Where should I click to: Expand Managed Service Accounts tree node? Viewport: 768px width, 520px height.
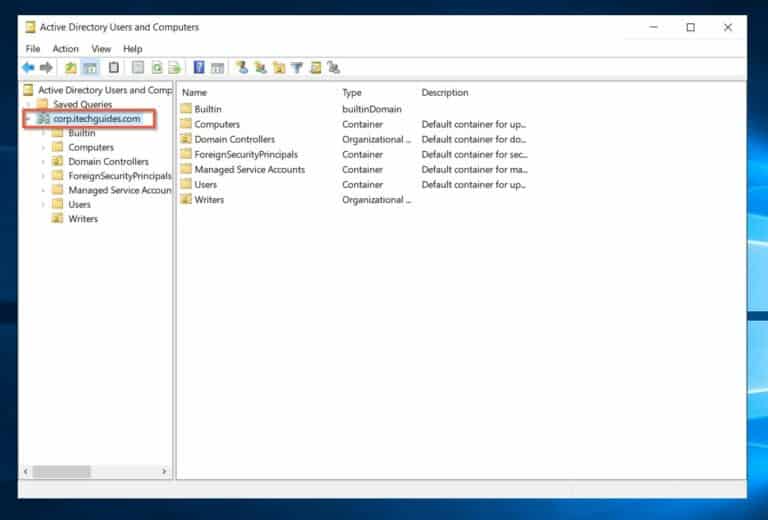pos(43,190)
